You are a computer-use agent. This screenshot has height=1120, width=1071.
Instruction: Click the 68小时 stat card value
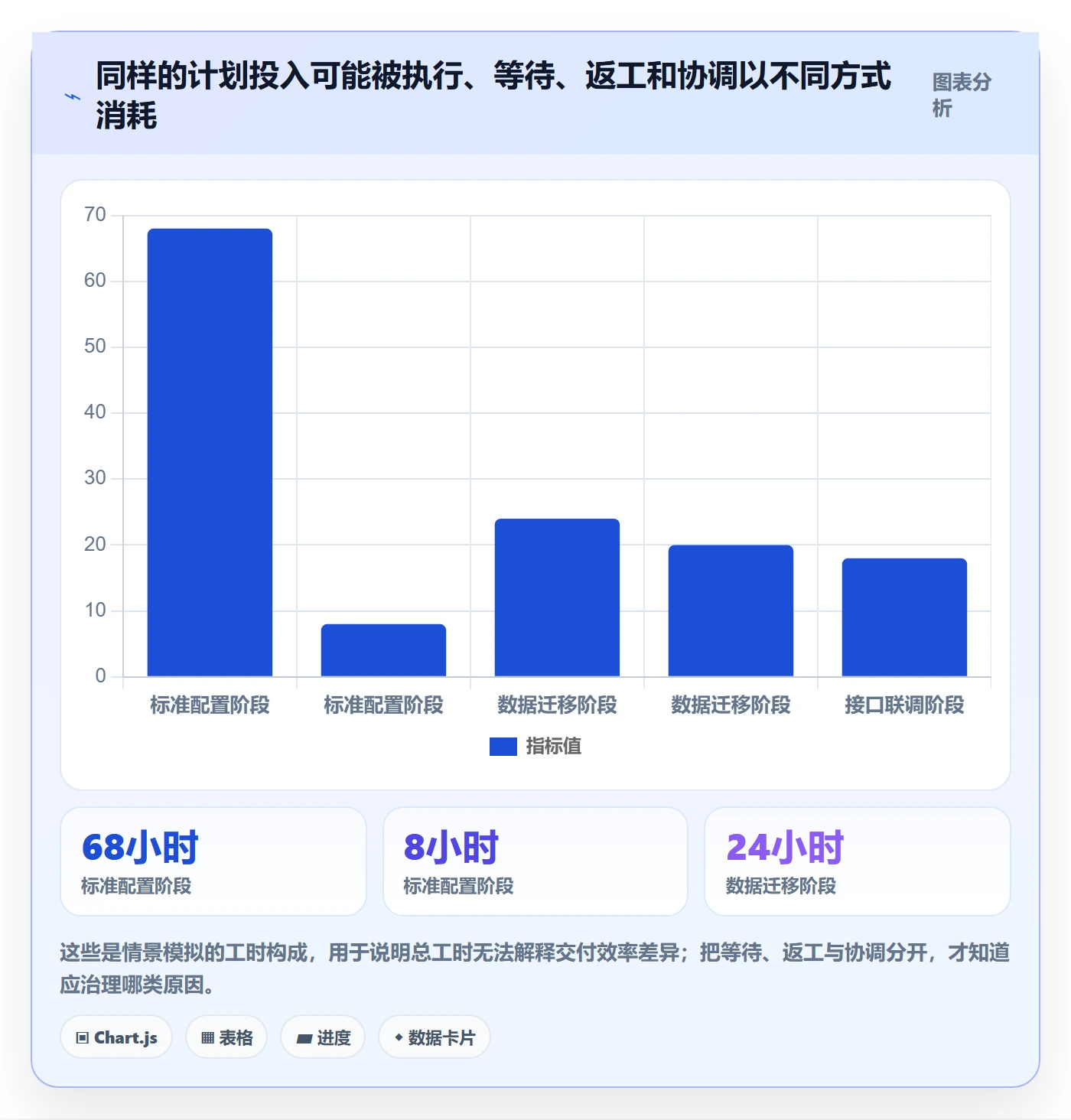[x=140, y=847]
